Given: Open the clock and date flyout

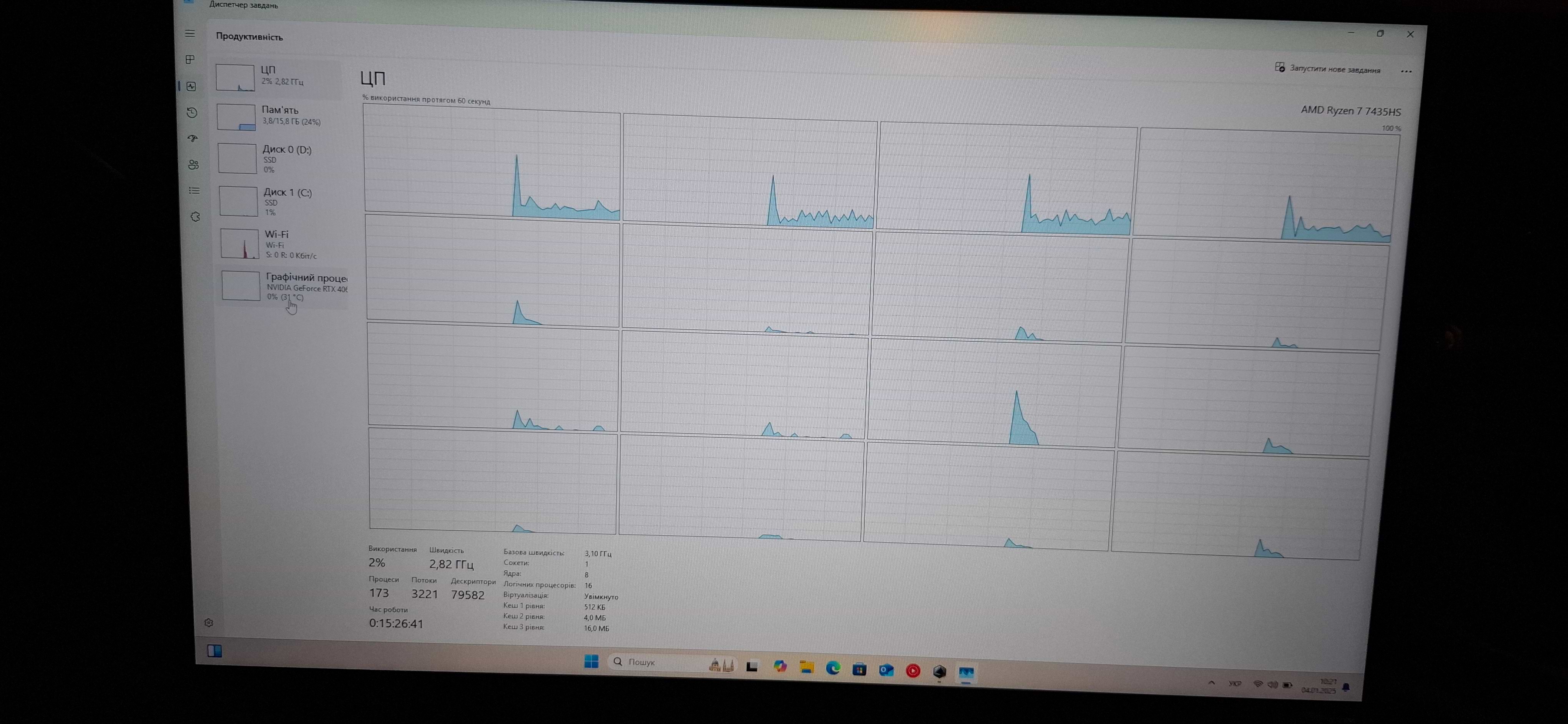Looking at the screenshot, I should click(1320, 686).
